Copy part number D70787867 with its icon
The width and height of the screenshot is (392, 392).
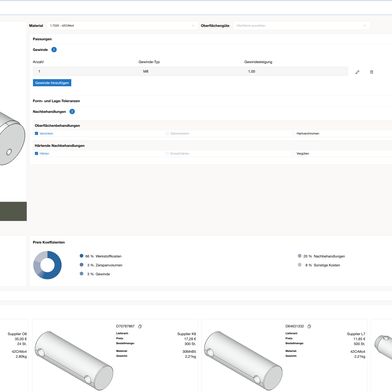point(140,326)
